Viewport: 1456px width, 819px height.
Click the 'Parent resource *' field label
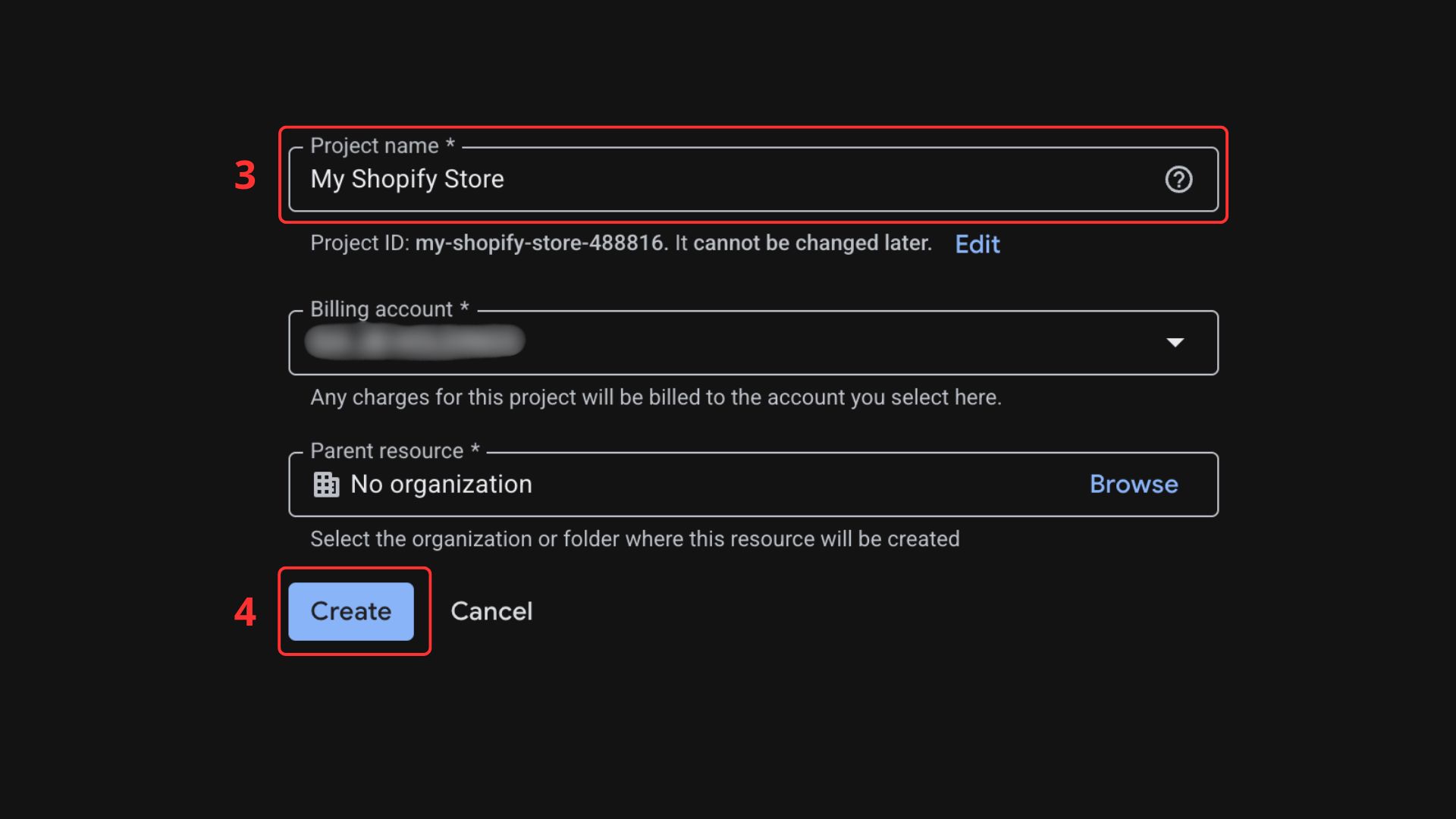coord(394,451)
